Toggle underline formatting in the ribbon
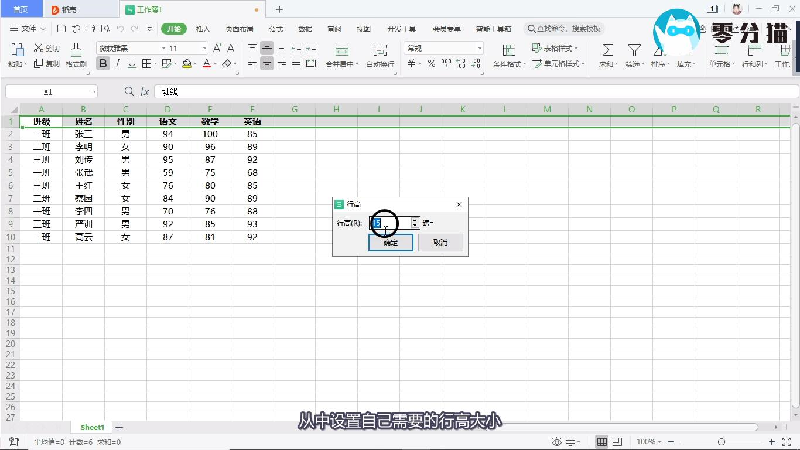Screen dimensions: 800x450 132,64
